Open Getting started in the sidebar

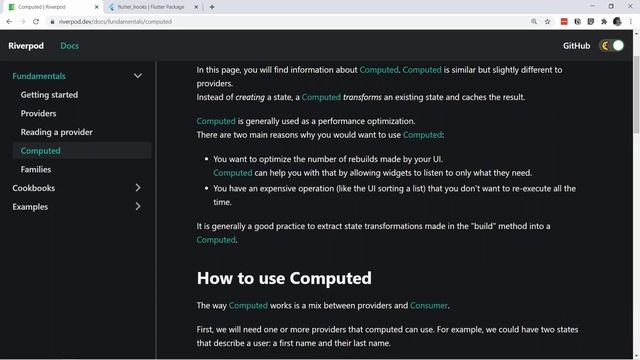point(49,95)
